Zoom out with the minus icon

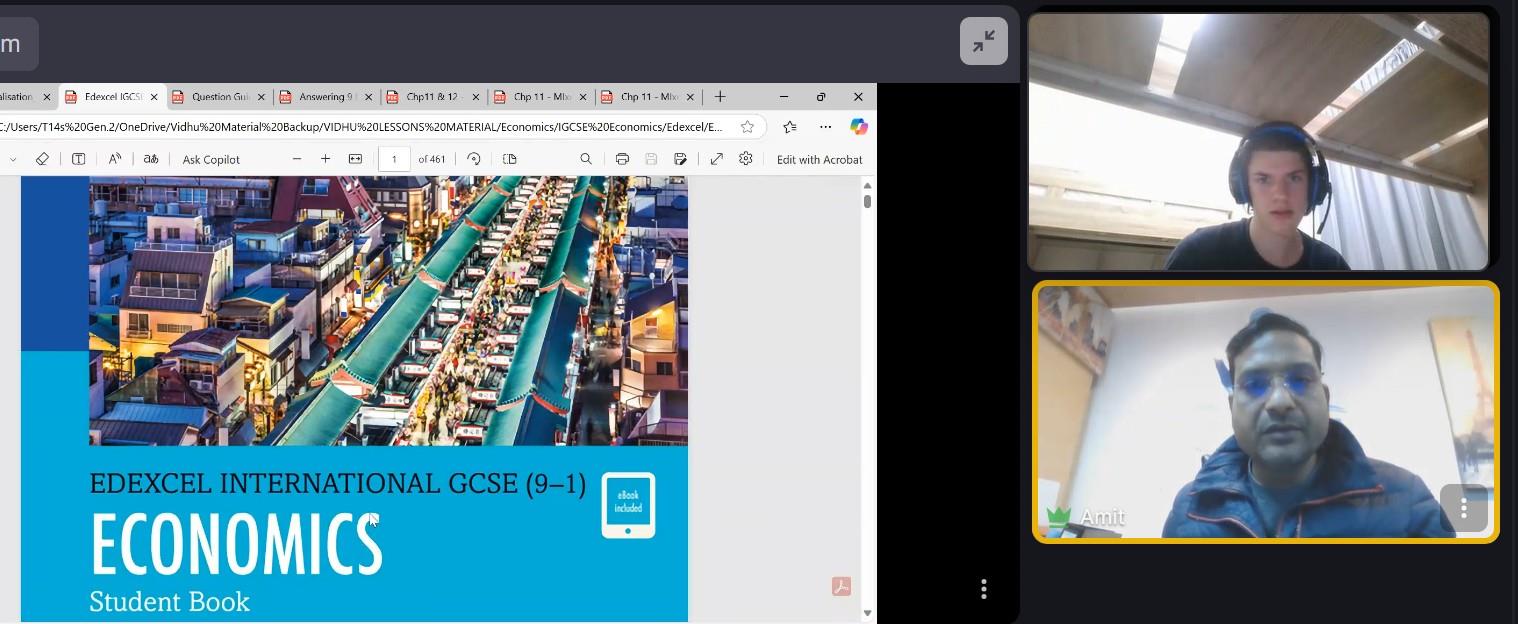tap(297, 159)
